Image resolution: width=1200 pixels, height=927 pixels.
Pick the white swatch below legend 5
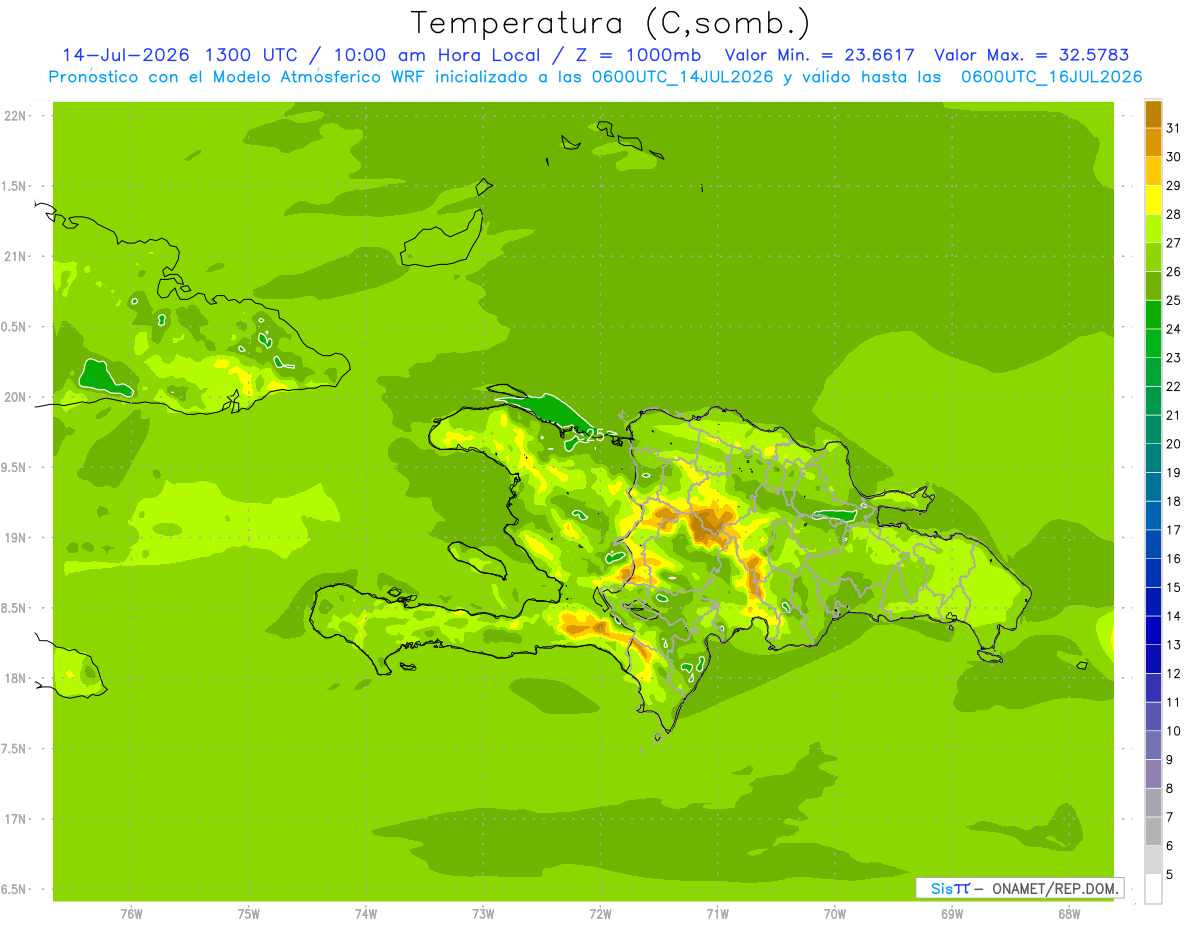pos(1153,889)
